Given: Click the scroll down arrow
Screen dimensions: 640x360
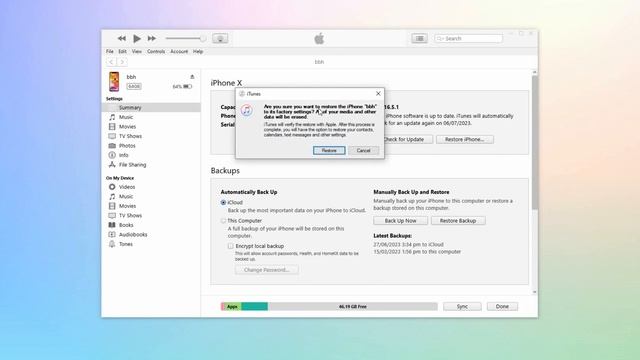Looking at the screenshot, I should click(535, 292).
